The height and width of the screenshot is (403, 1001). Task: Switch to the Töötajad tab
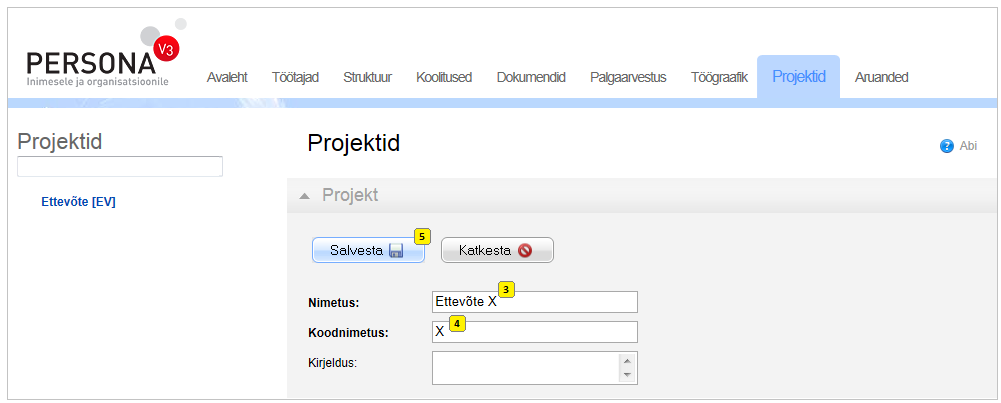pos(295,77)
